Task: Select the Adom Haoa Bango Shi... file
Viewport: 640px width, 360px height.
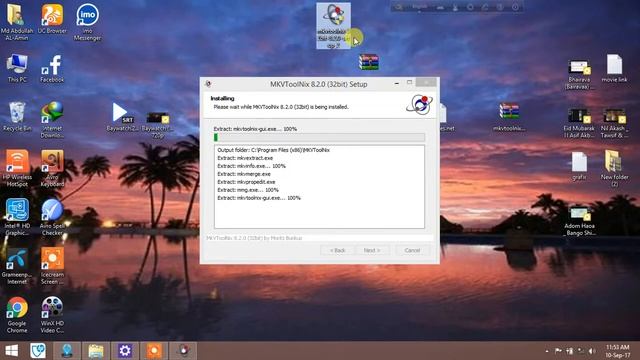Action: click(x=579, y=221)
